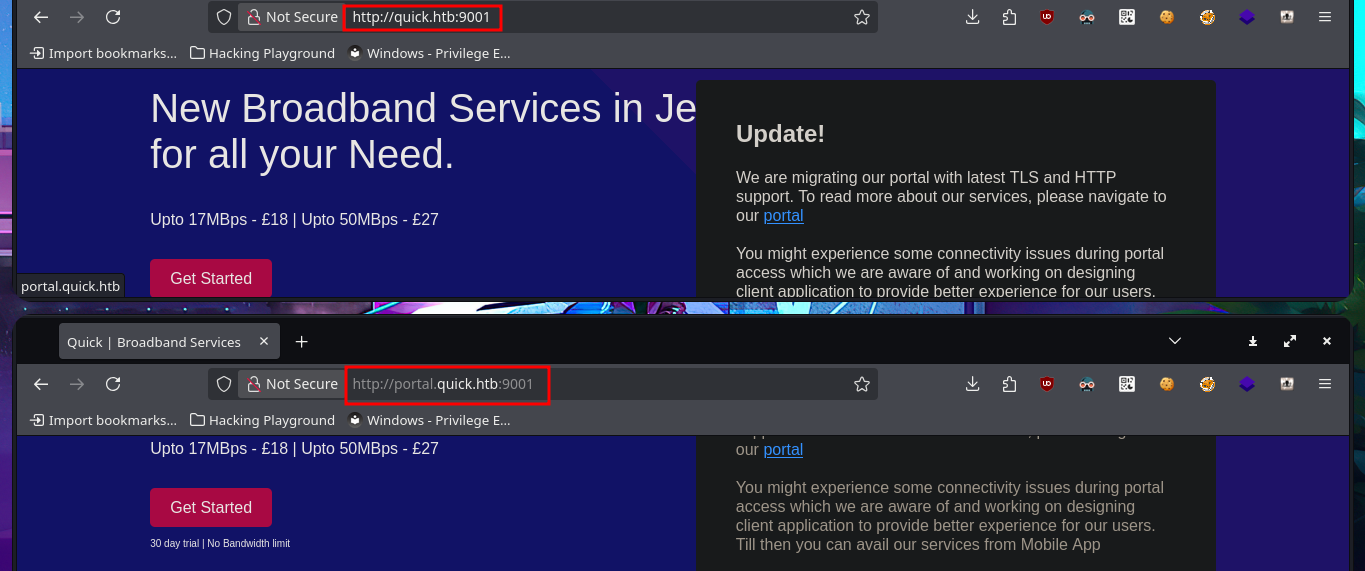Click Get Started button below the 30 day trial text
This screenshot has width=1365, height=571.
tap(211, 507)
